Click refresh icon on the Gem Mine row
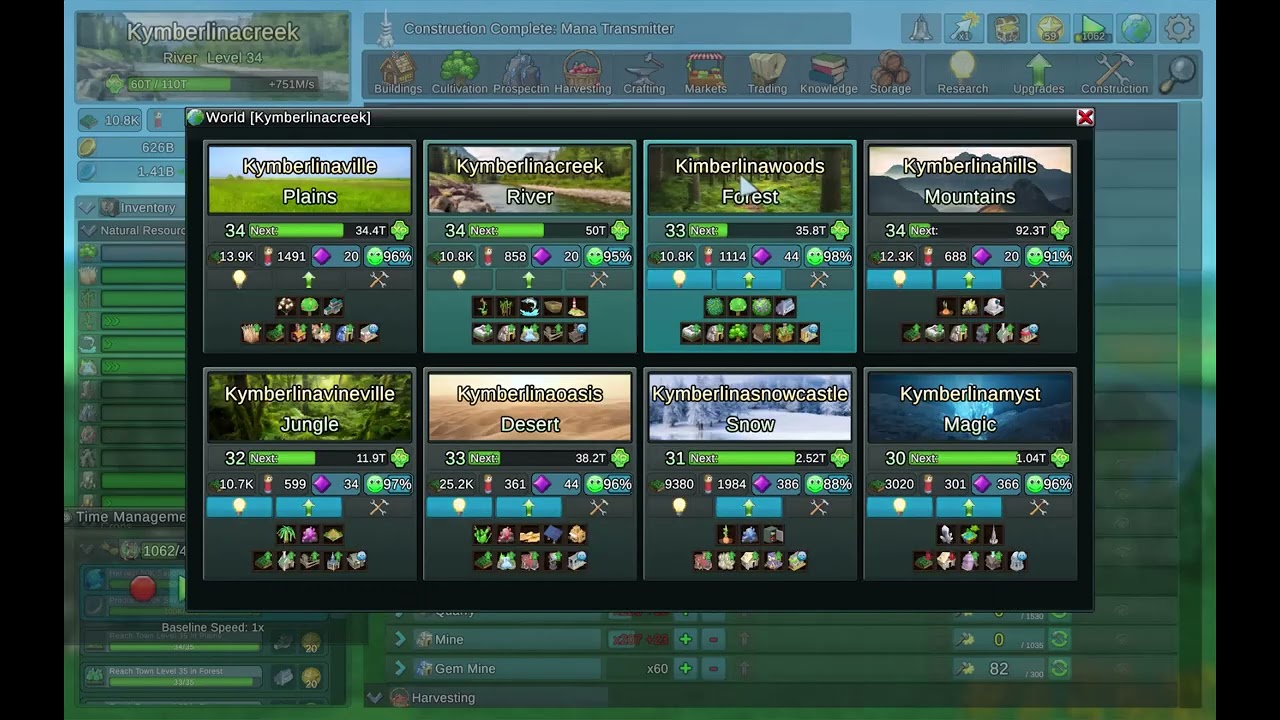Screen dimensions: 1280x720 (1058, 668)
